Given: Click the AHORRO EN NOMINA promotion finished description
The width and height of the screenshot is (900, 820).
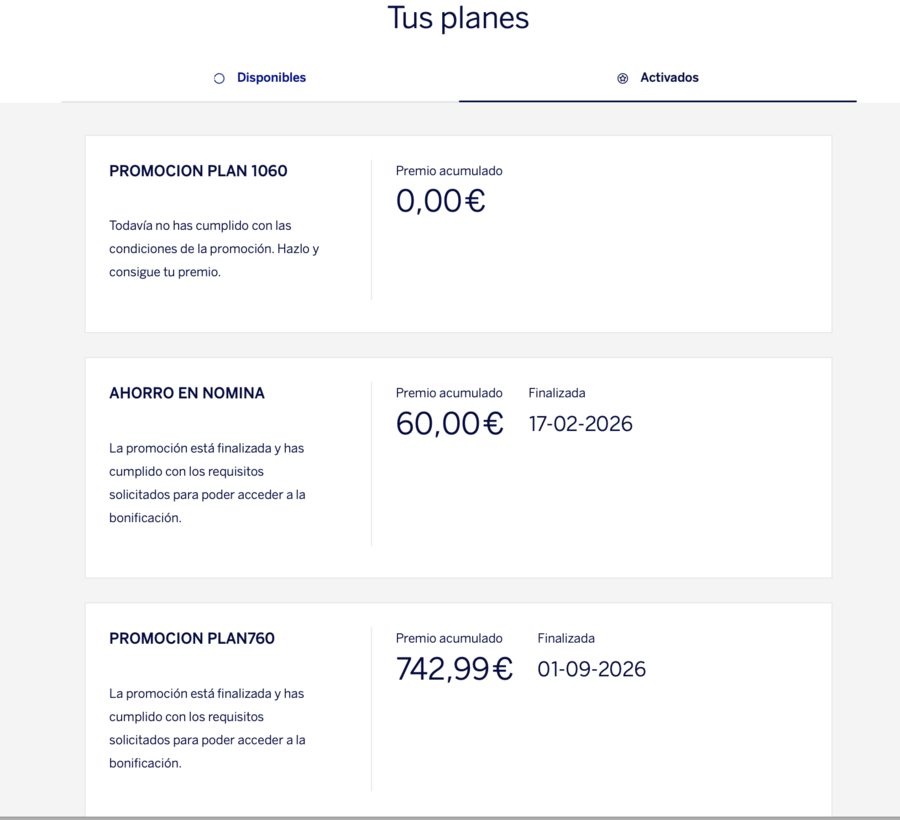Looking at the screenshot, I should (x=207, y=483).
